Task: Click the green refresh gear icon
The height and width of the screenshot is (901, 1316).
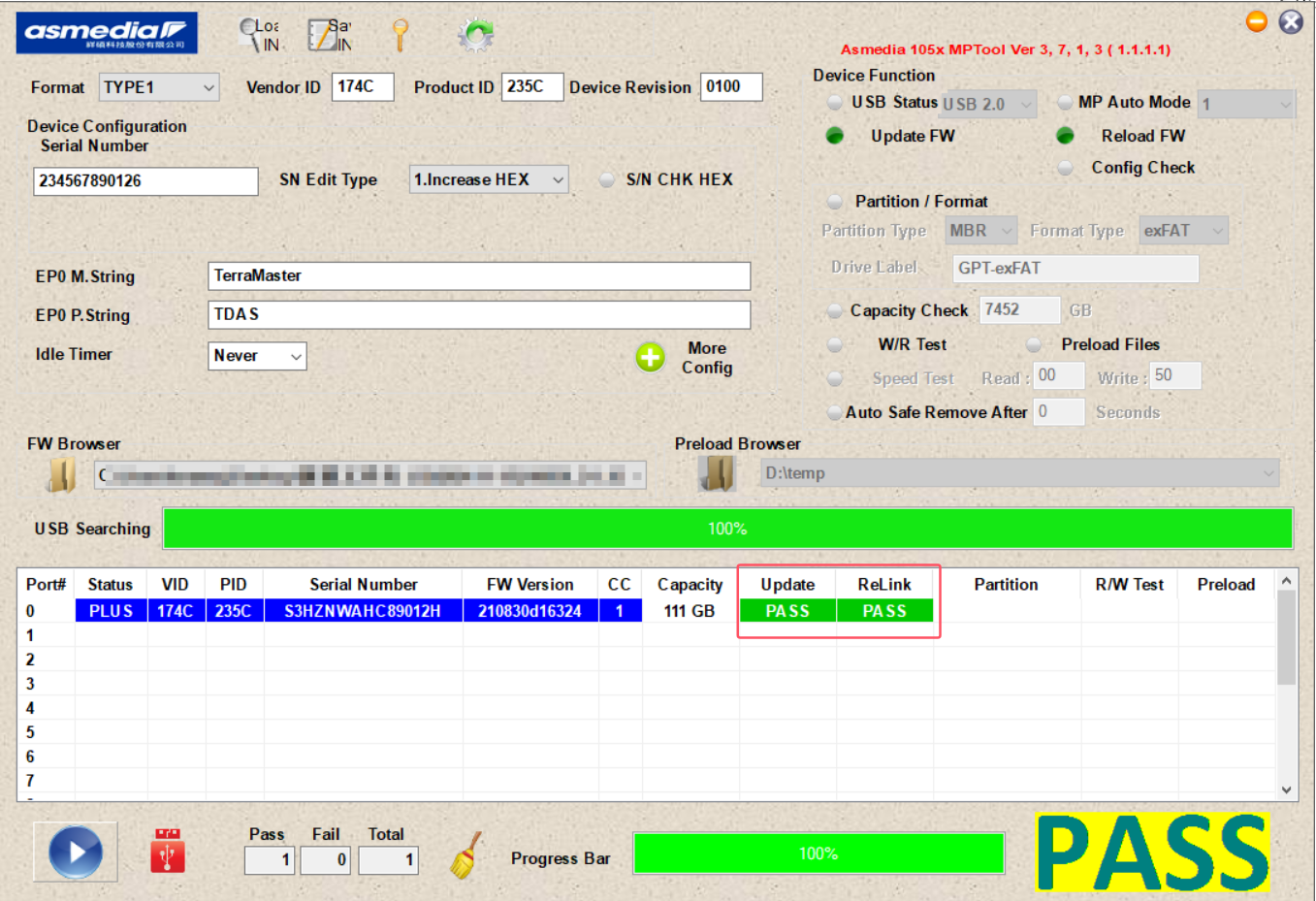Action: tap(475, 36)
